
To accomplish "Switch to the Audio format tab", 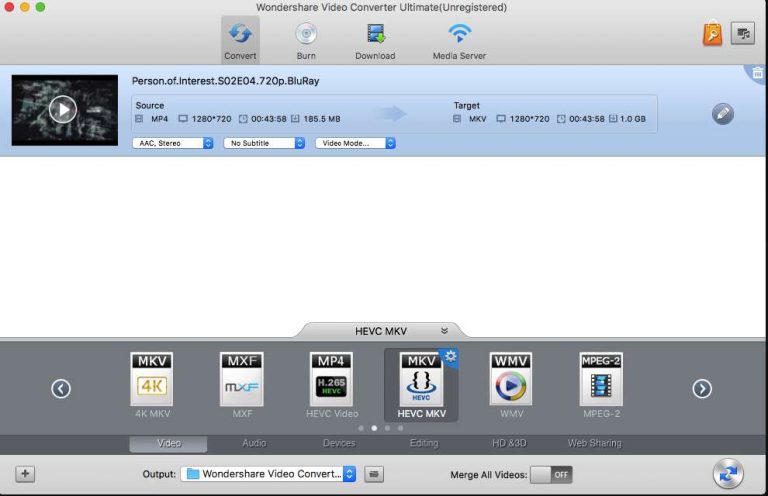I will coord(254,443).
